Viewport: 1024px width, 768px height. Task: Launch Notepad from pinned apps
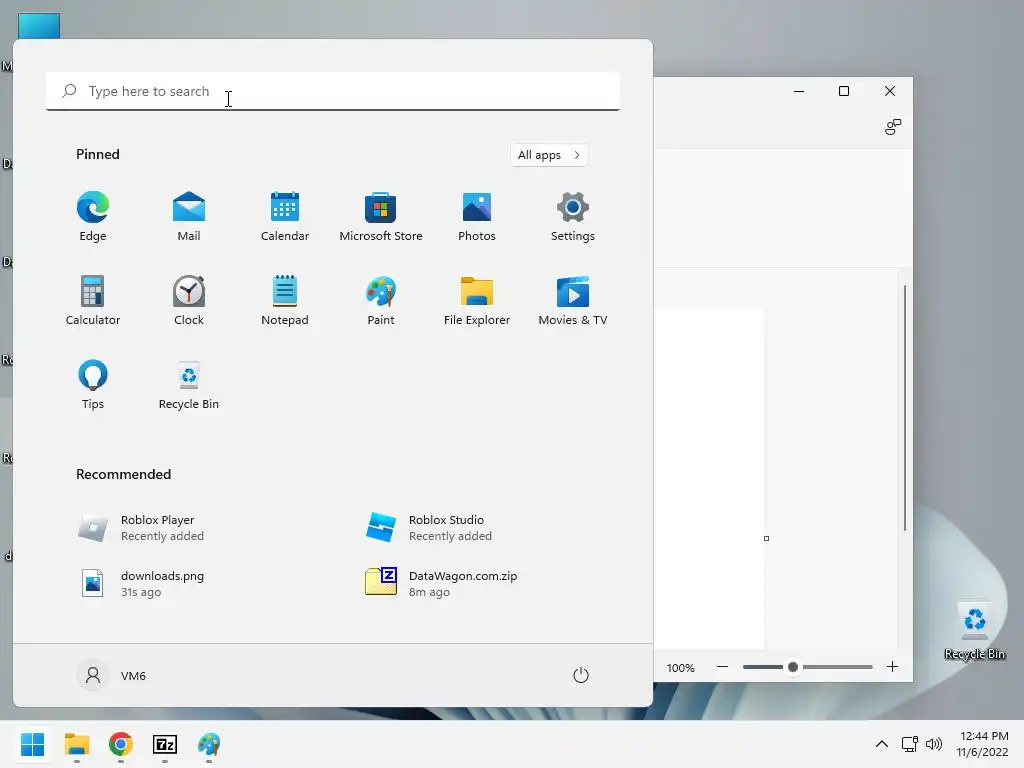pyautogui.click(x=285, y=300)
